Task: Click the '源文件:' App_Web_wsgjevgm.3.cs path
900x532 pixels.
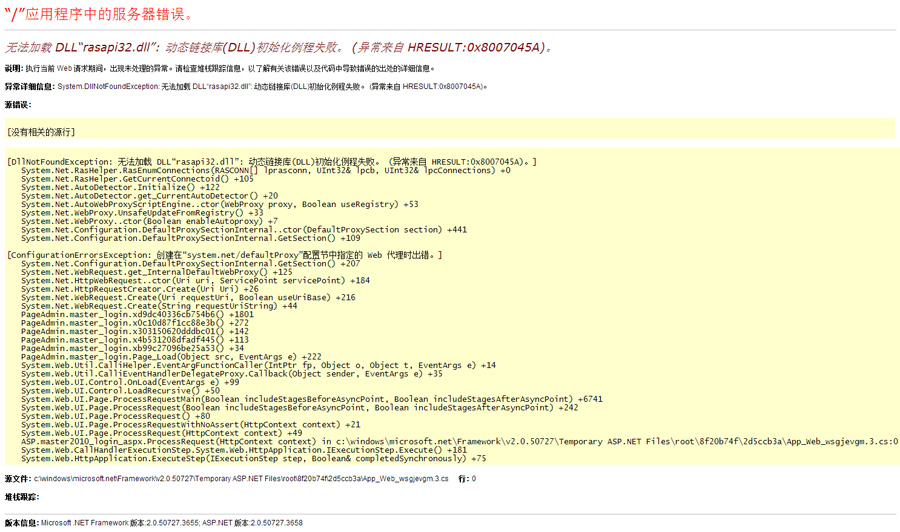Action: click(x=240, y=479)
